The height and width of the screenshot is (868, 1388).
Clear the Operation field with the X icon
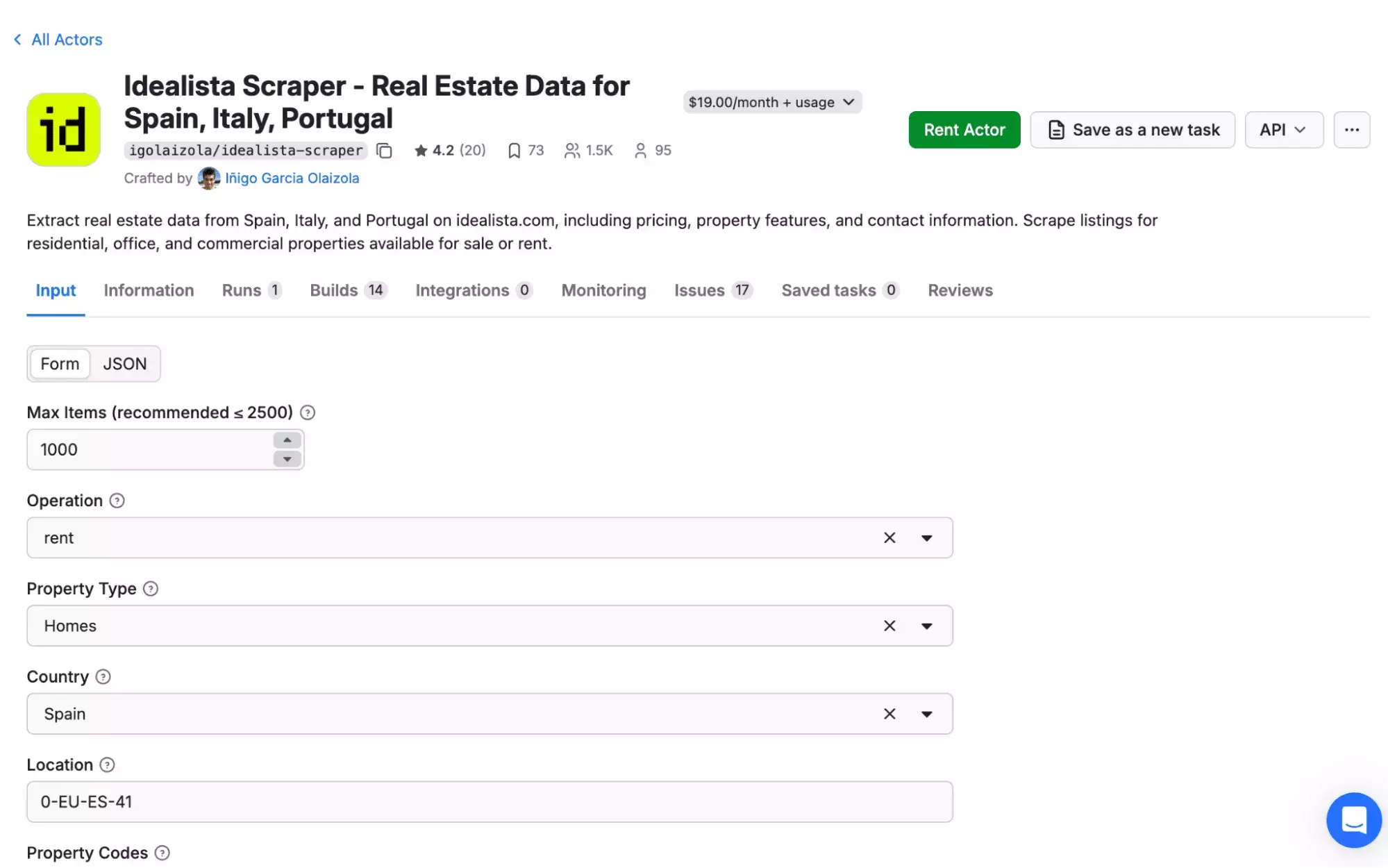pos(889,537)
